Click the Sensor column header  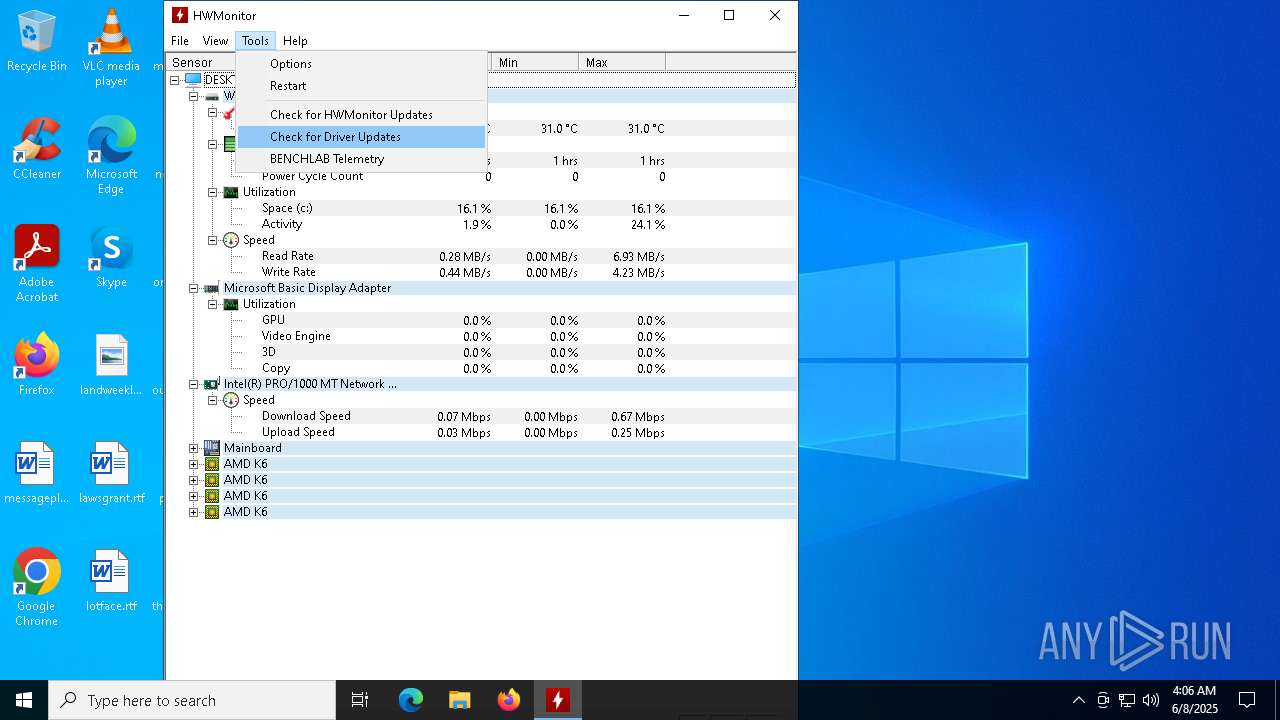(202, 62)
